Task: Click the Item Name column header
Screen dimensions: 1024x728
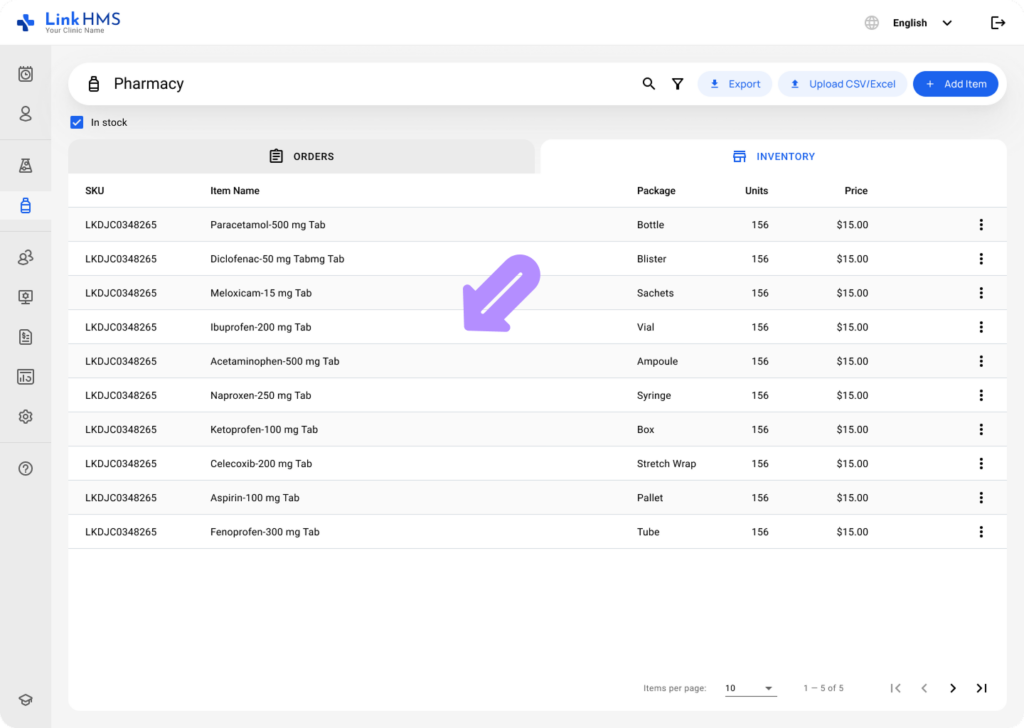Action: (234, 191)
